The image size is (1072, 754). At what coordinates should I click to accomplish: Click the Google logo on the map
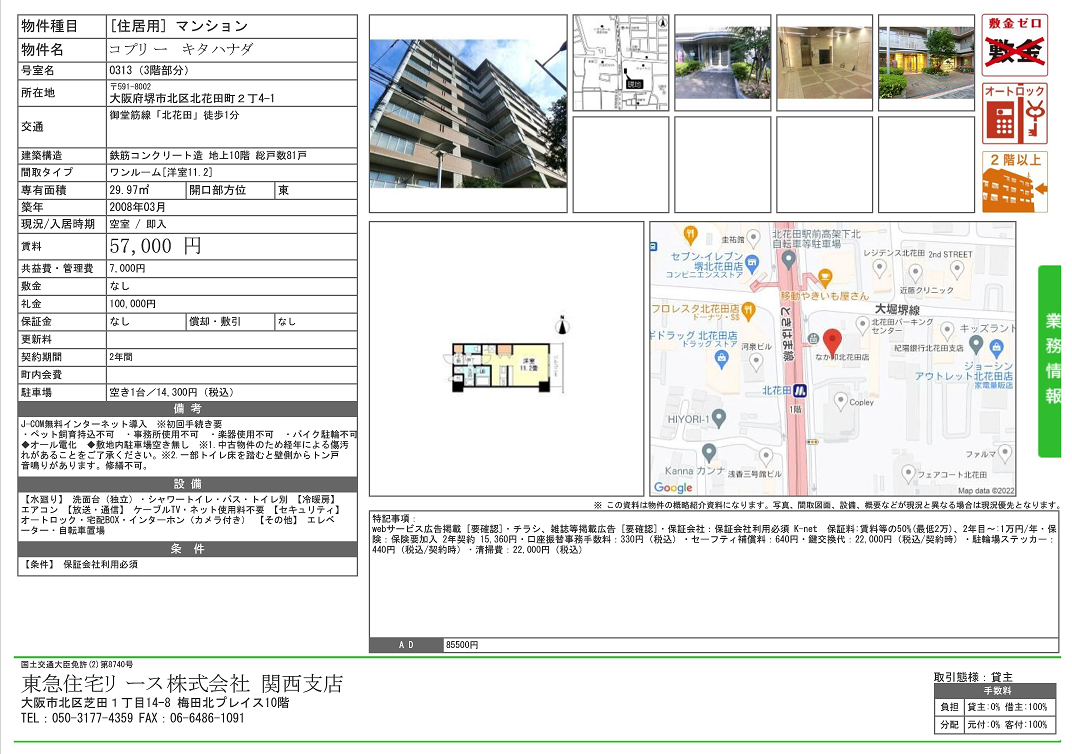[x=673, y=487]
